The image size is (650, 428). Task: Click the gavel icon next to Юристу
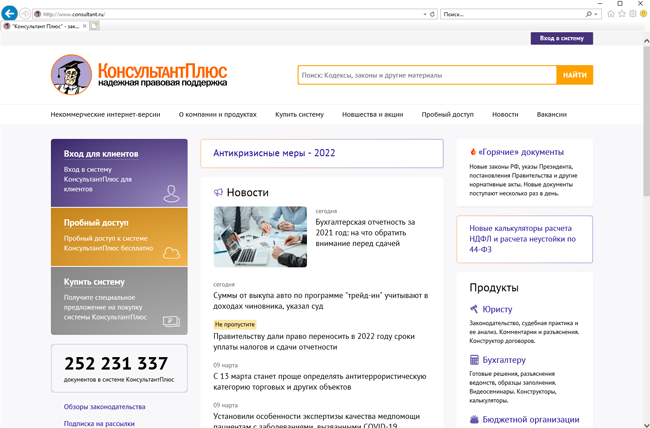(x=474, y=310)
